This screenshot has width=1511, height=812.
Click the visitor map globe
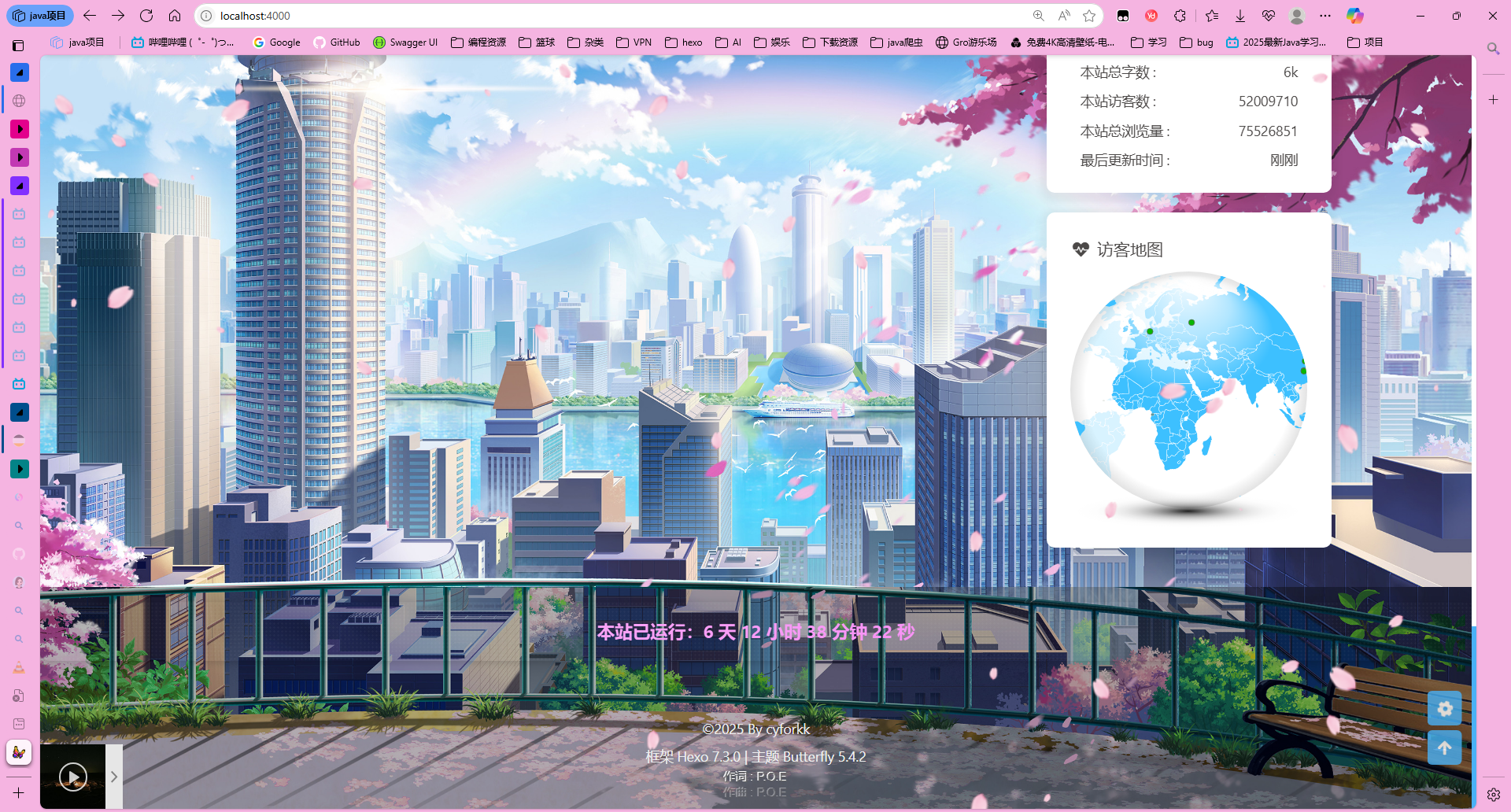click(1188, 391)
